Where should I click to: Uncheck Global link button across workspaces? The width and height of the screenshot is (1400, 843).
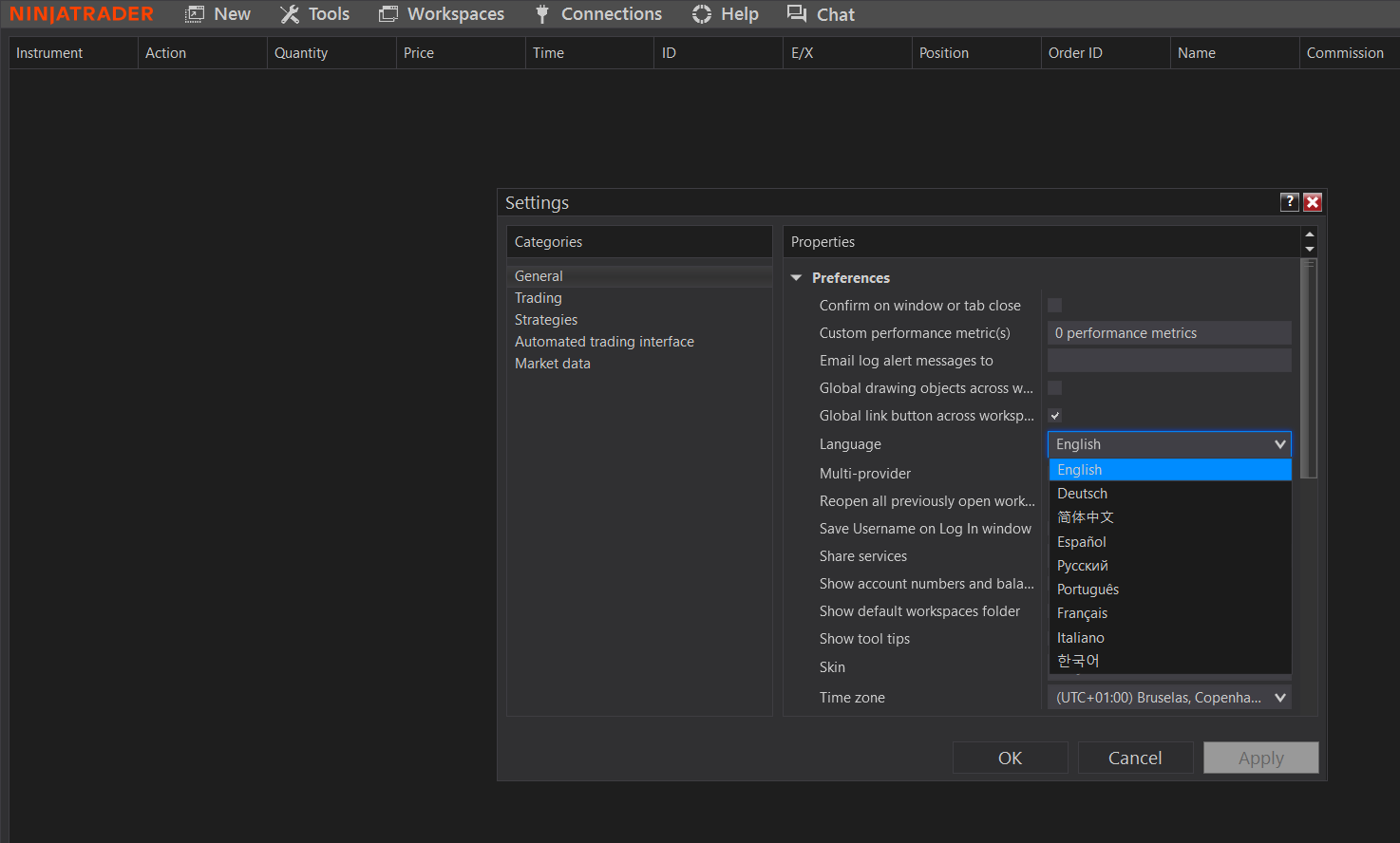coord(1054,416)
